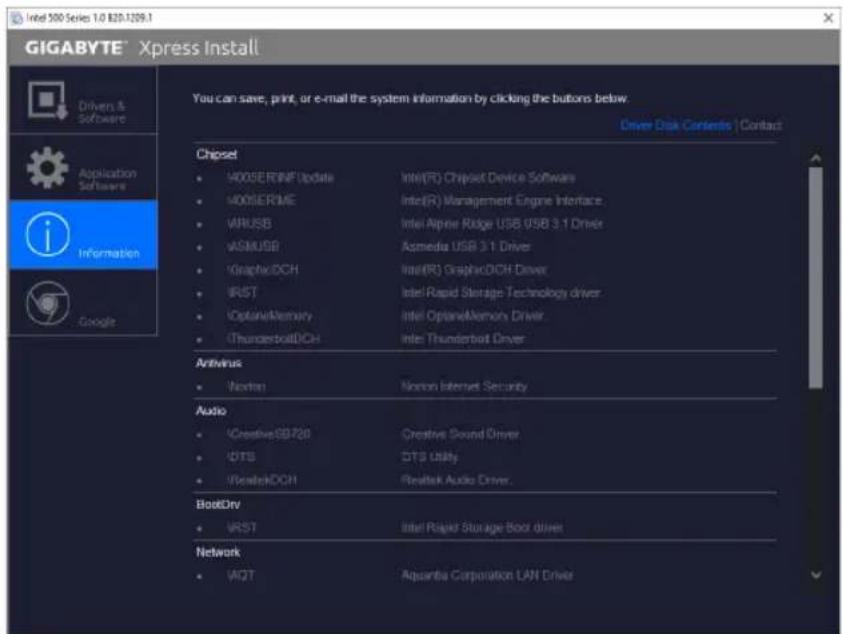The width and height of the screenshot is (843, 634).
Task: Open the Google Chrome icon in sidebar
Action: click(x=47, y=303)
